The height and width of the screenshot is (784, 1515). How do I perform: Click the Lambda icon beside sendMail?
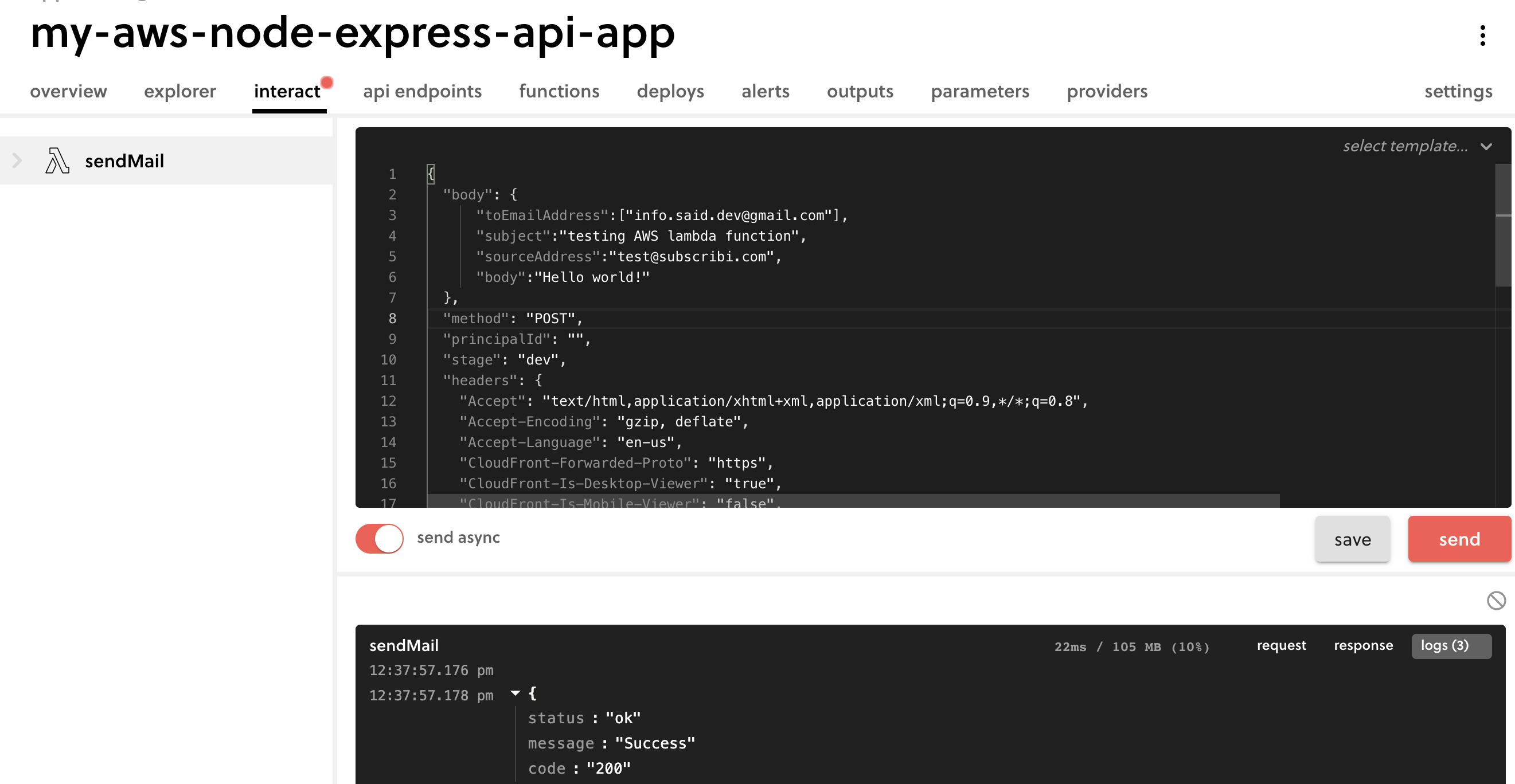click(57, 160)
